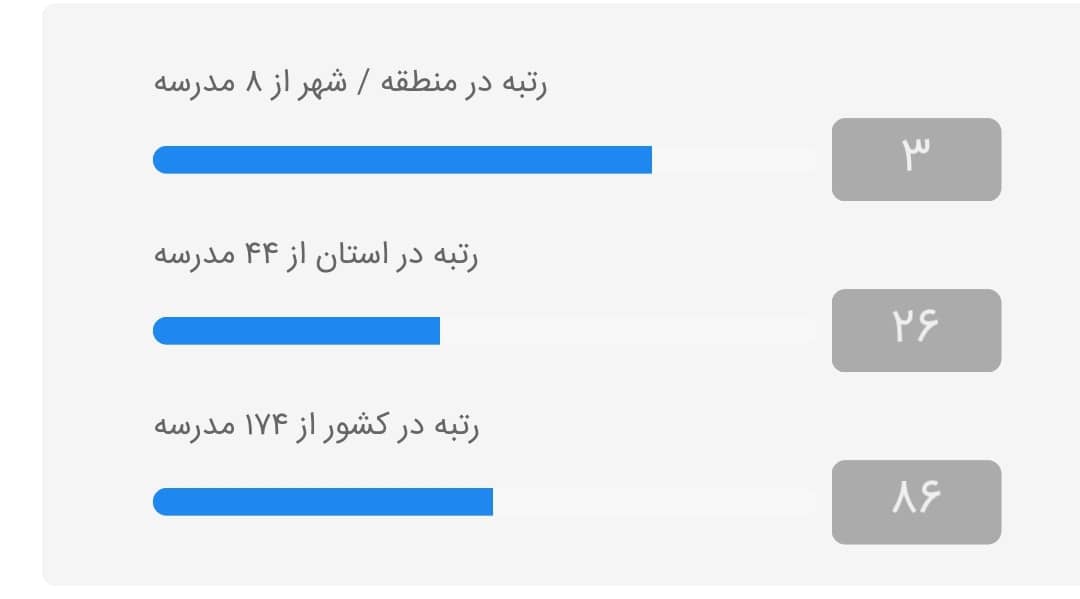Screen dimensions: 1080x599
Task: Click the word 'استان' in the second label
Action: coord(352,255)
